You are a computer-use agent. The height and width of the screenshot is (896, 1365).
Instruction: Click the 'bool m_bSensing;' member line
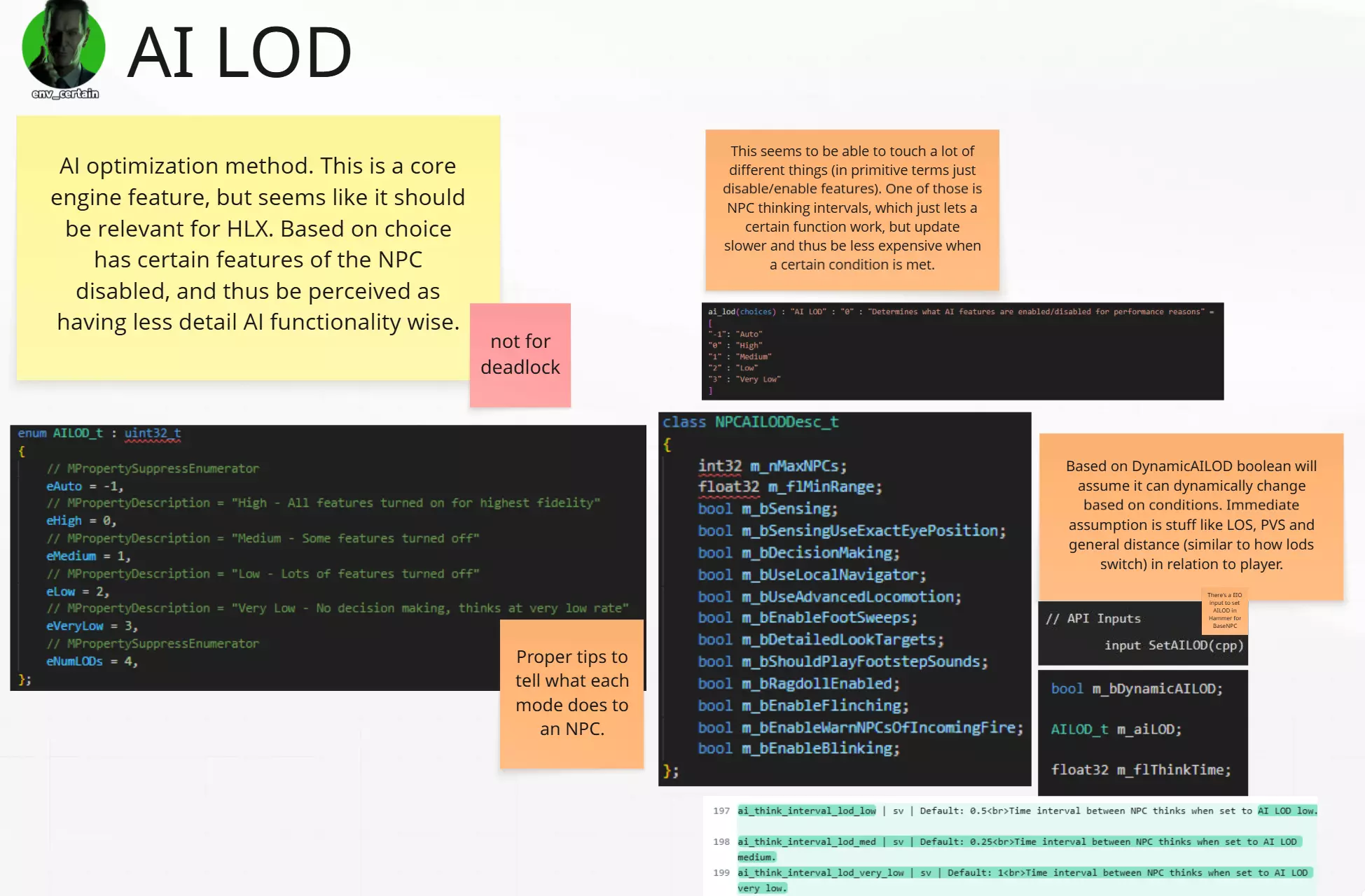(768, 509)
